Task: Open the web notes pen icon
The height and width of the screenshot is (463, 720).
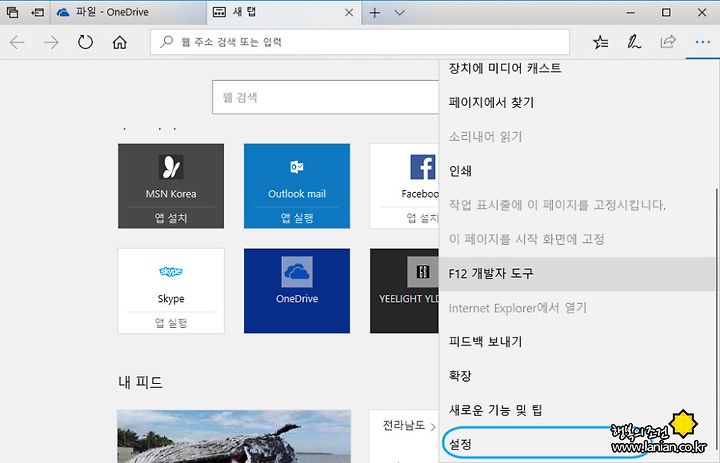Action: tap(634, 42)
